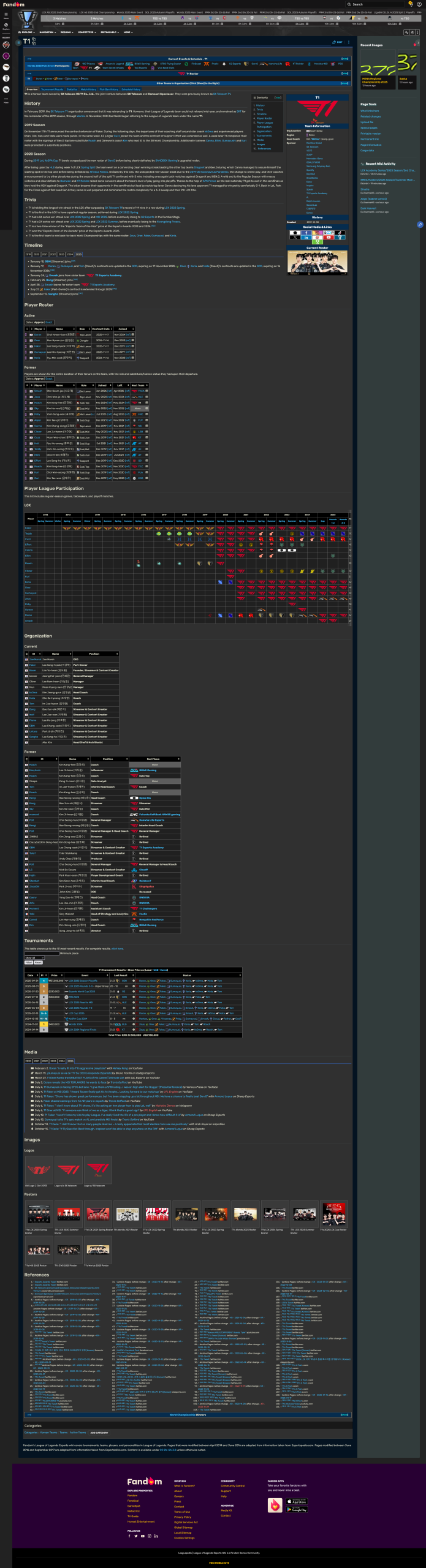Click the Google Play download badge
This screenshot has width=426, height=1568.
[297, 1509]
